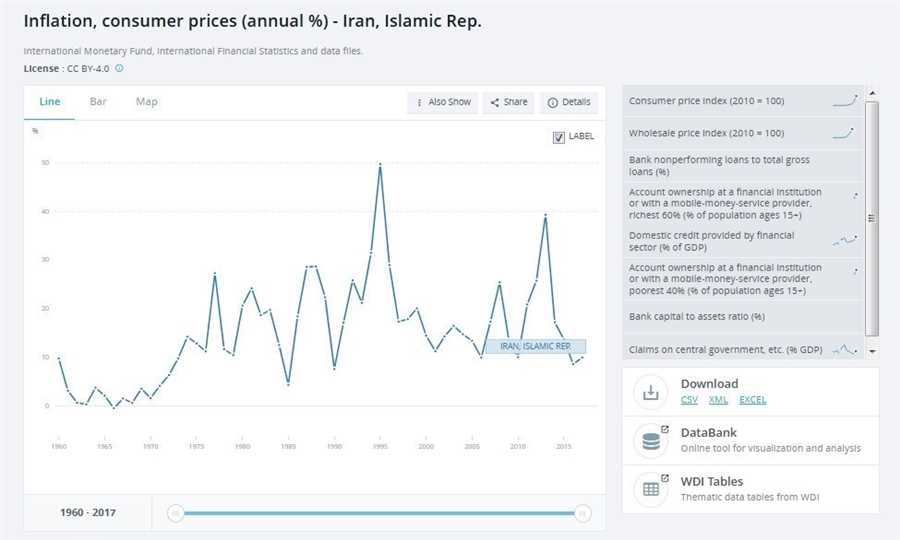Download the EXCEL file
900x540 pixels.
(x=753, y=400)
